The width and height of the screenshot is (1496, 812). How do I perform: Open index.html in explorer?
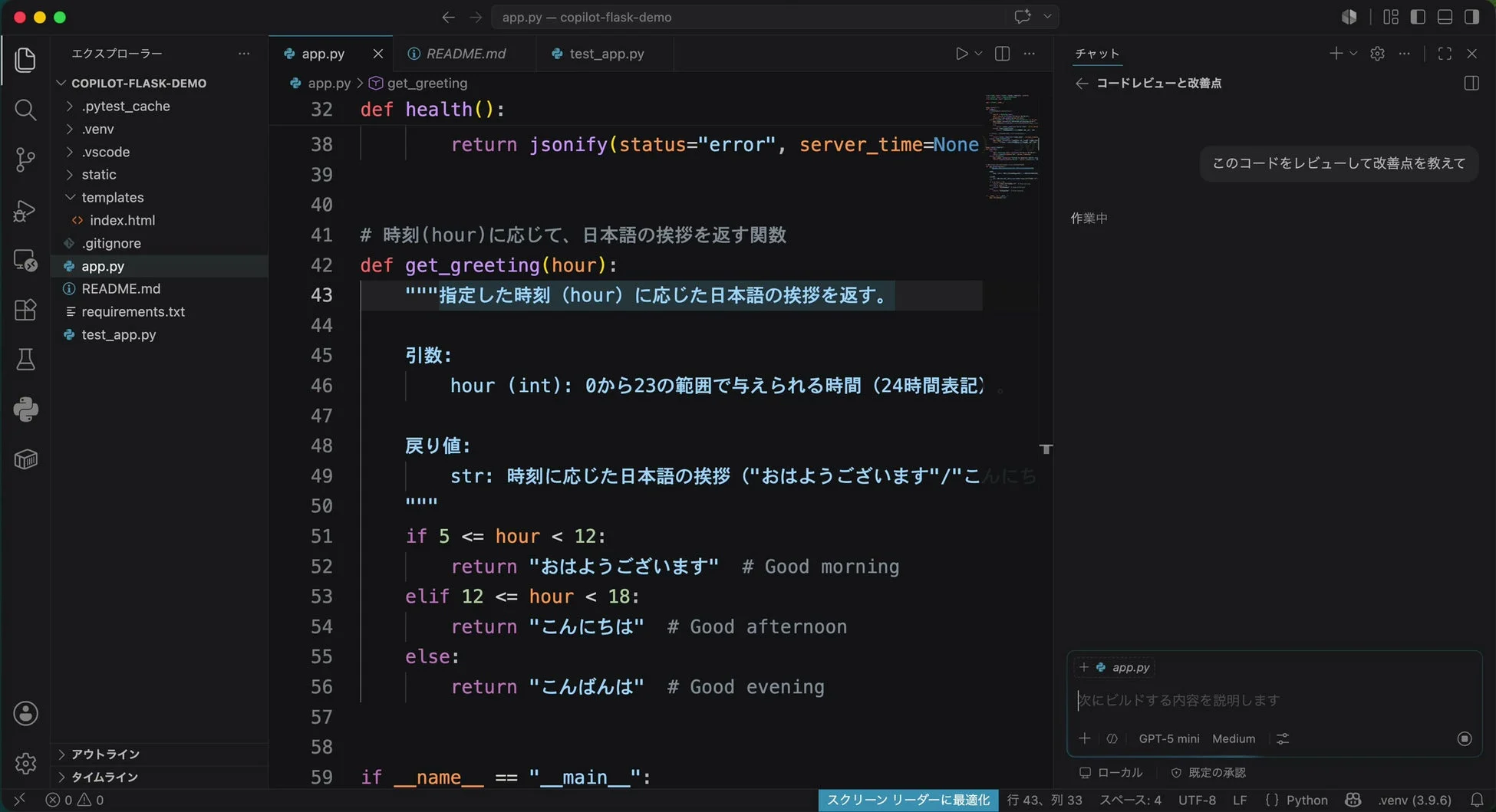coord(122,220)
